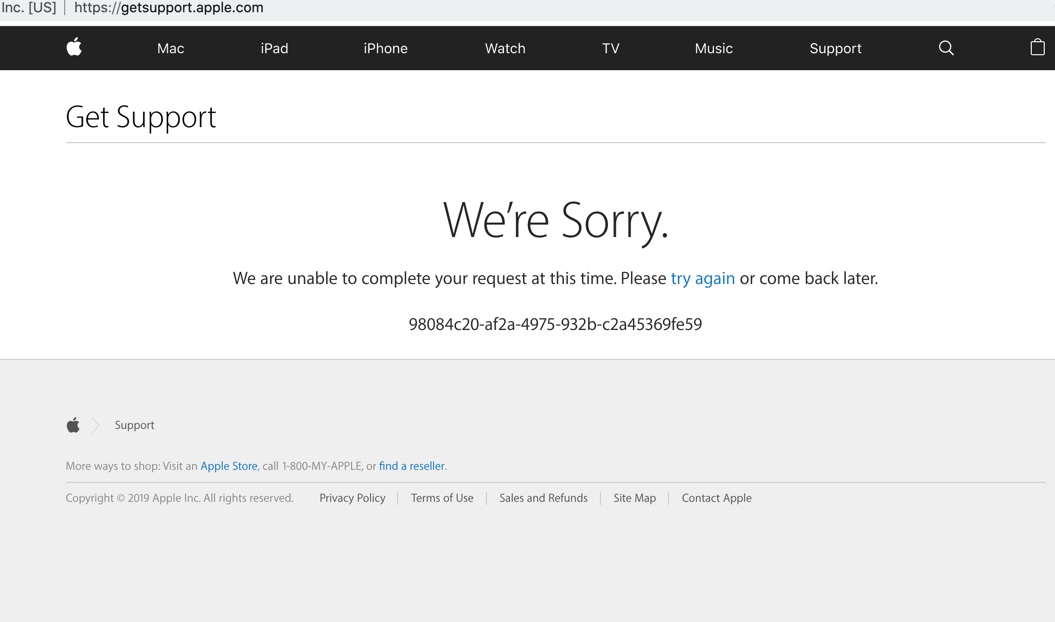Click the footer Apple logo breadcrumb

[x=73, y=425]
